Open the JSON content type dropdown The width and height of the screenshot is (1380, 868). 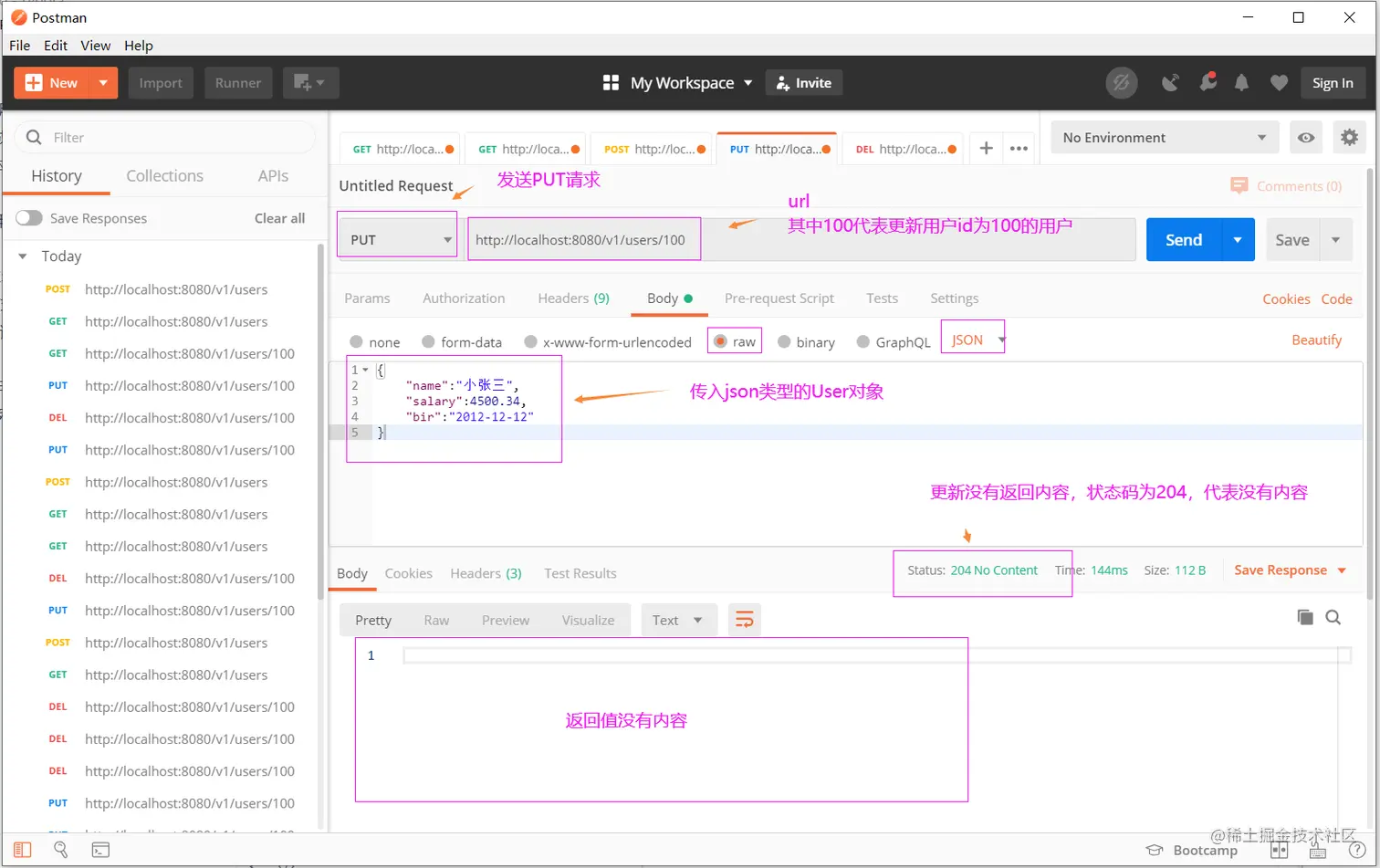[977, 340]
